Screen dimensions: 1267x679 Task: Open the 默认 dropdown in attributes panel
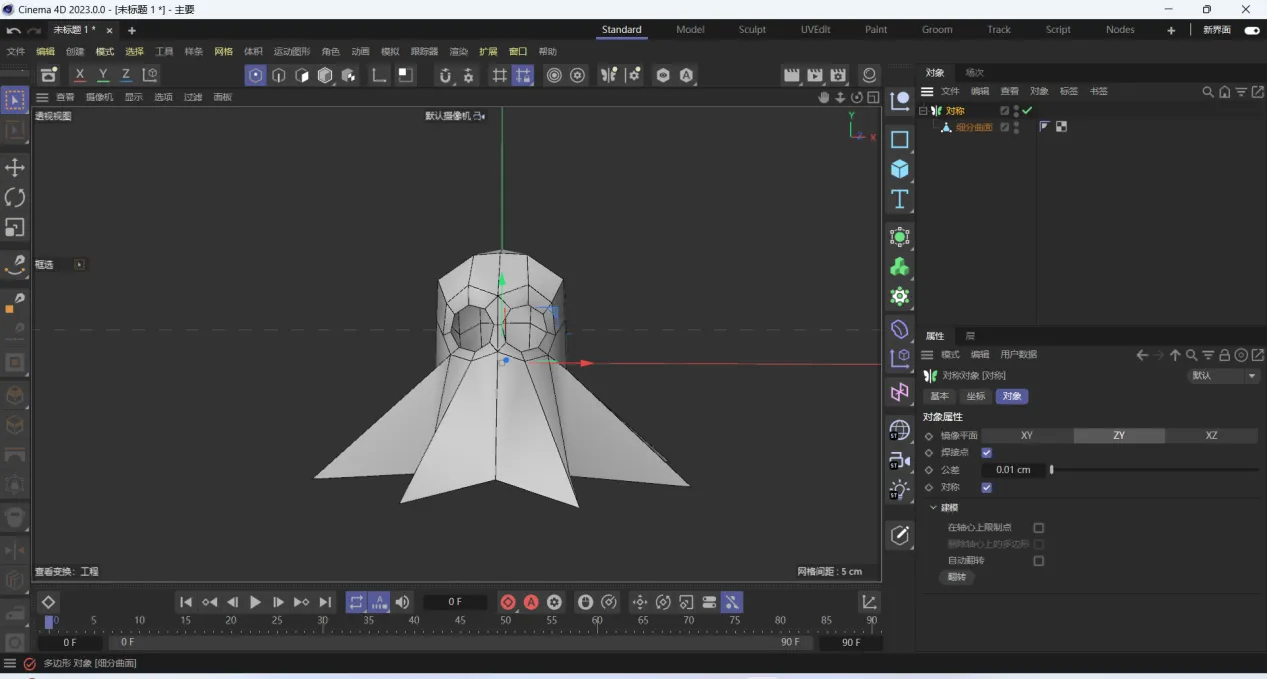point(1223,376)
